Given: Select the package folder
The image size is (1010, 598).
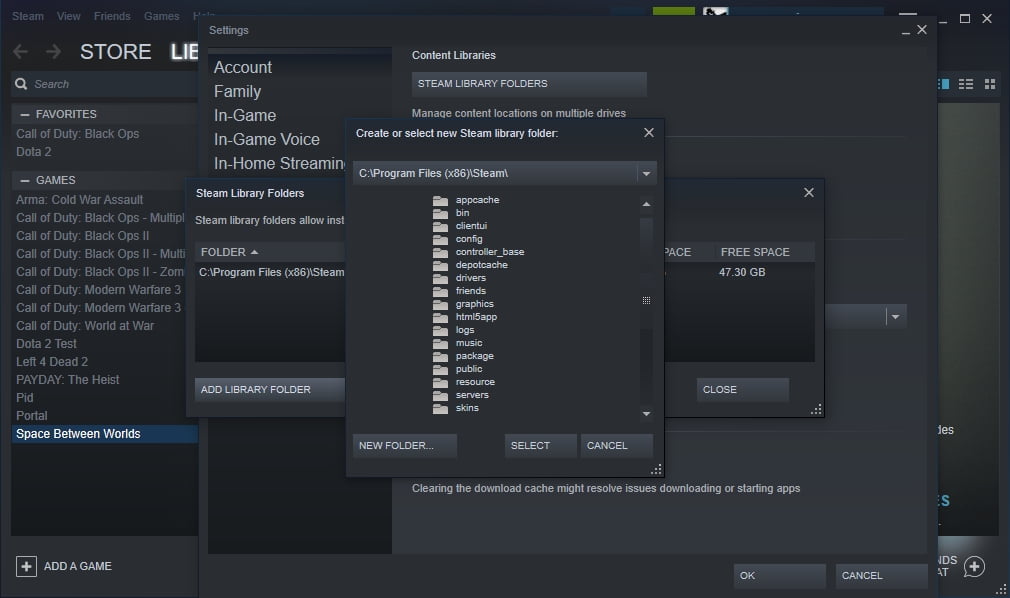Looking at the screenshot, I should pyautogui.click(x=474, y=356).
